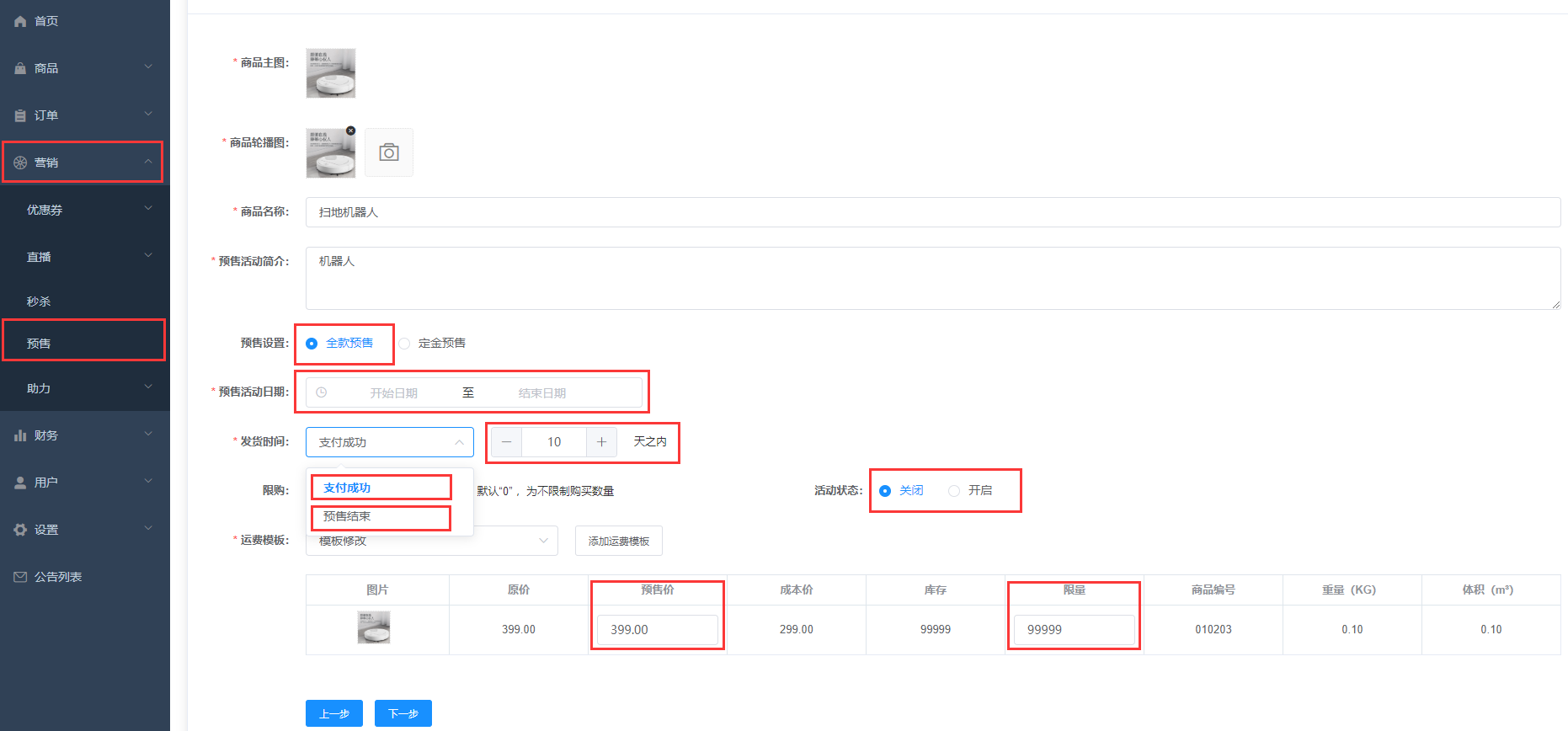This screenshot has height=731, width=1568.
Task: Increase delivery days with the plus button
Action: tap(601, 442)
